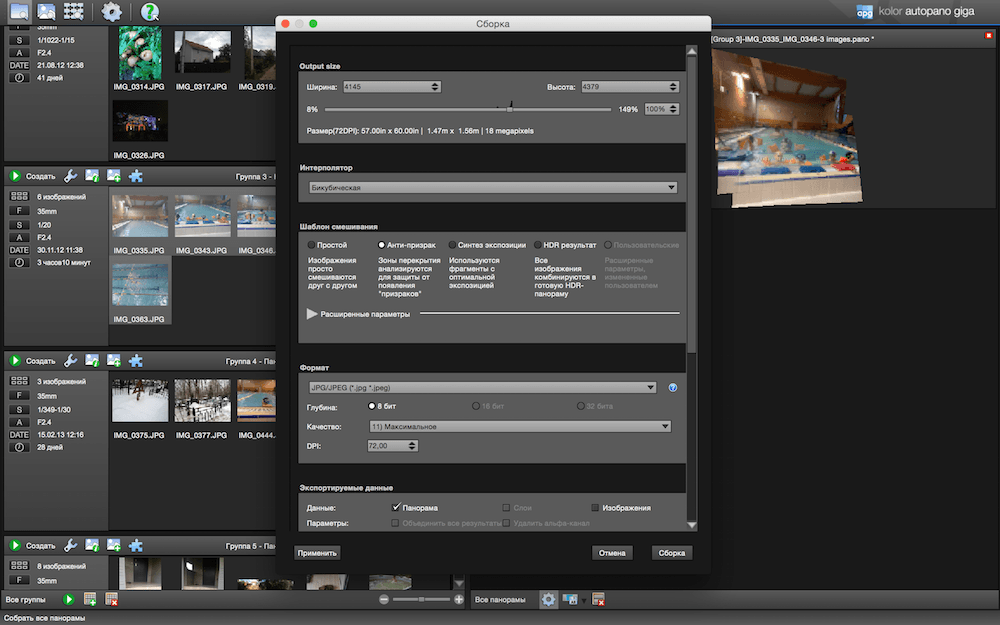1000x625 pixels.
Task: Click Создать label for Group 3
Action: click(x=40, y=177)
